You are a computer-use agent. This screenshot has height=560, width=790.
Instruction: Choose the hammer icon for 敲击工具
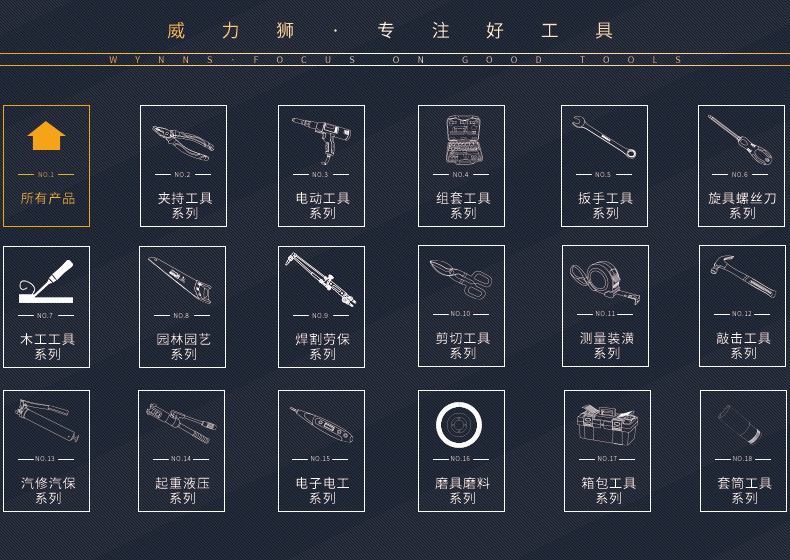tap(743, 276)
